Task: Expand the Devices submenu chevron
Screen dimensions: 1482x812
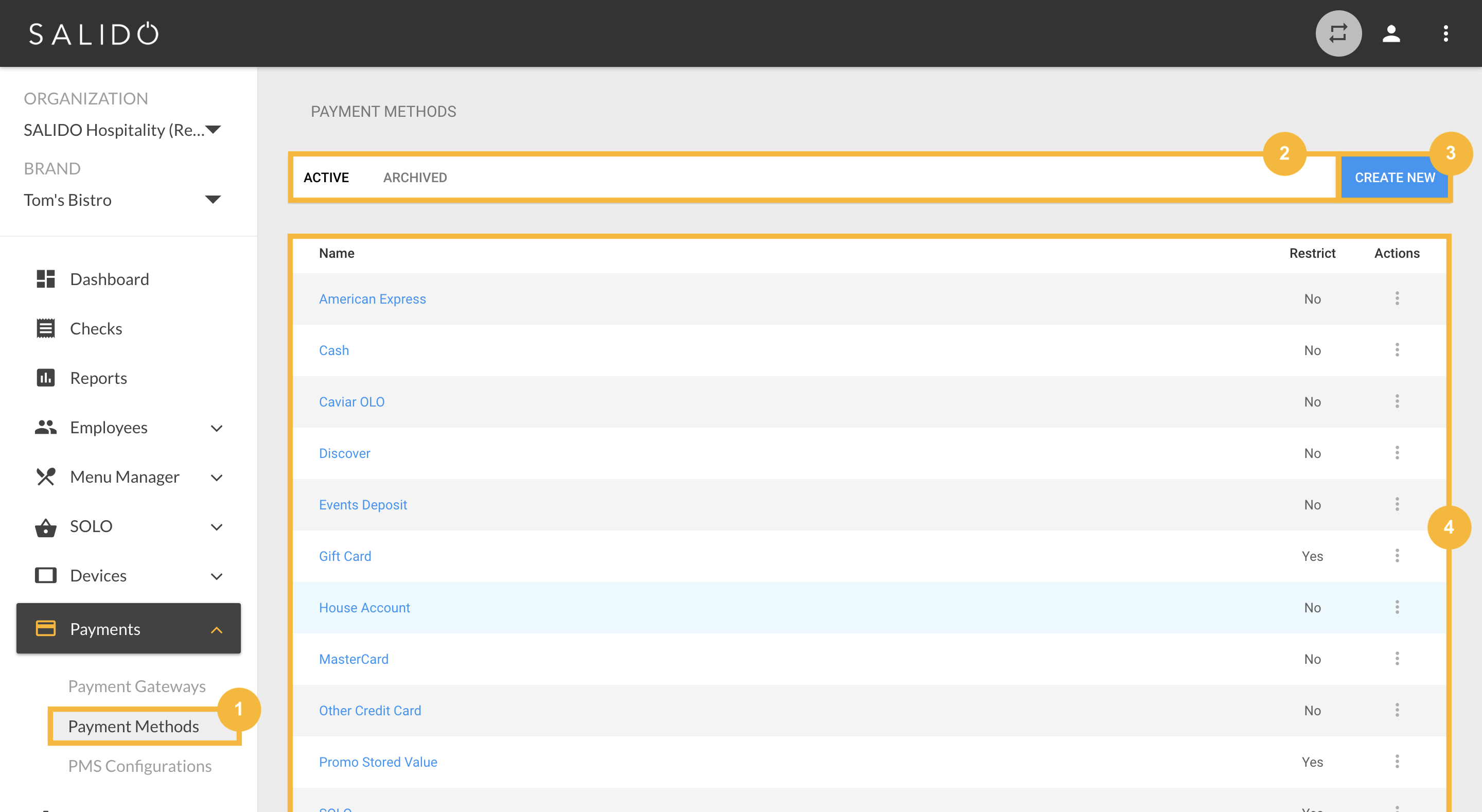Action: [216, 577]
